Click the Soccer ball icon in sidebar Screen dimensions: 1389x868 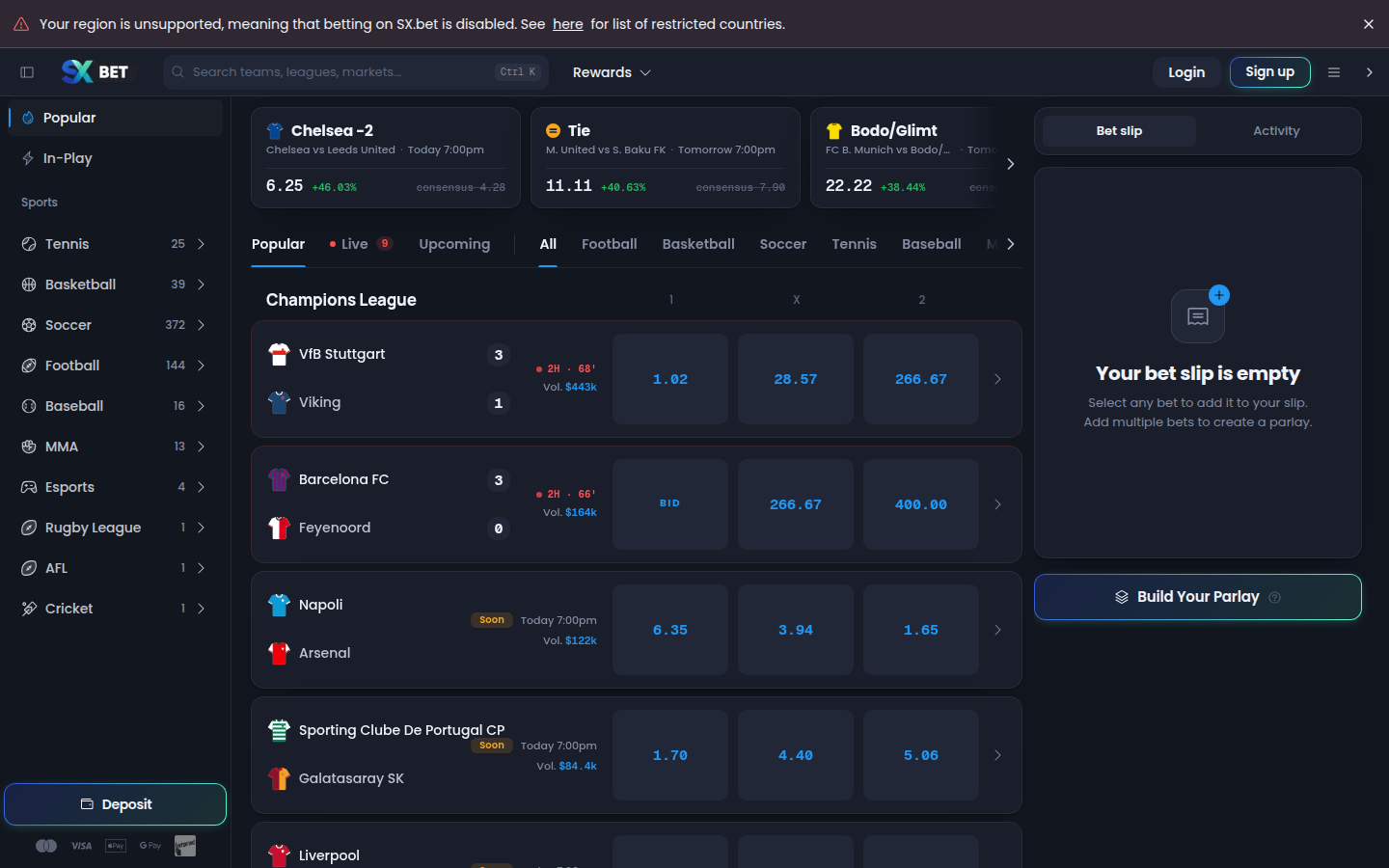click(29, 325)
